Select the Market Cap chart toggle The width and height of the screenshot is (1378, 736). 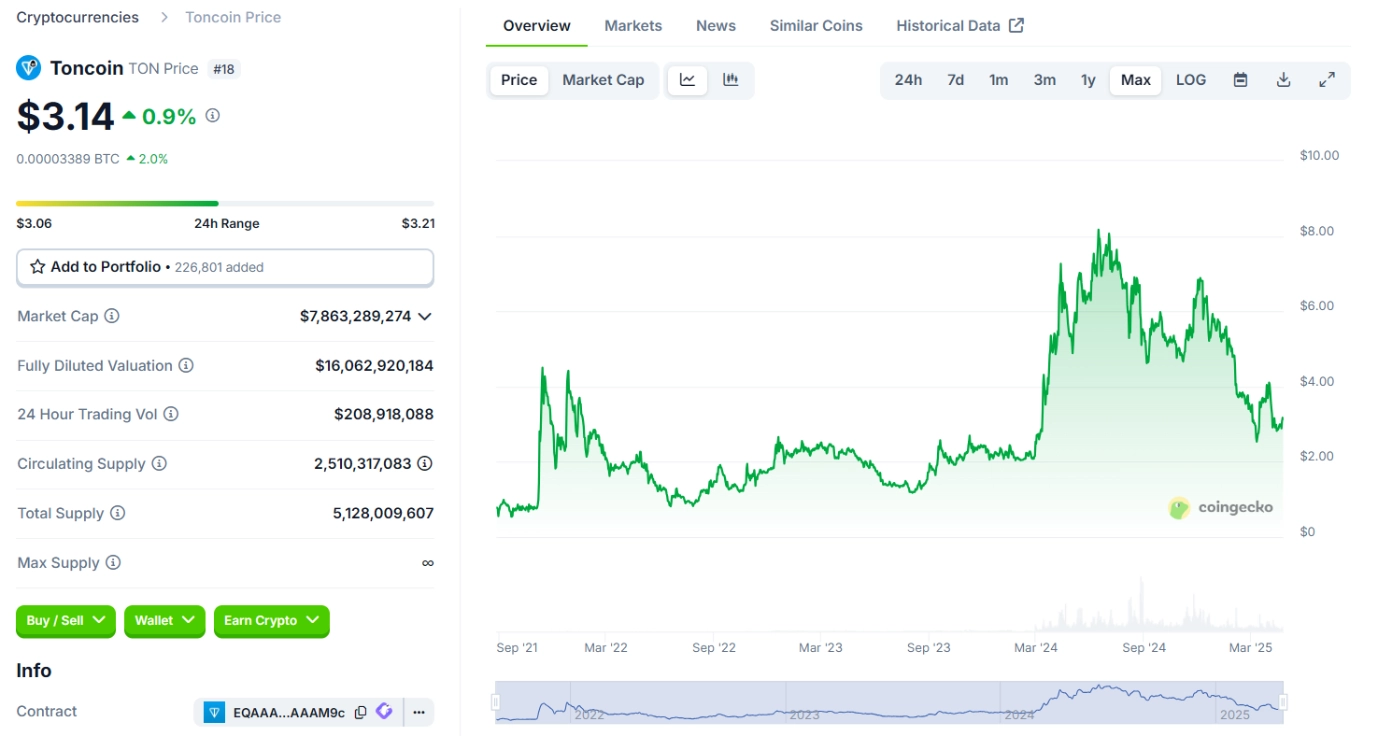coord(603,80)
